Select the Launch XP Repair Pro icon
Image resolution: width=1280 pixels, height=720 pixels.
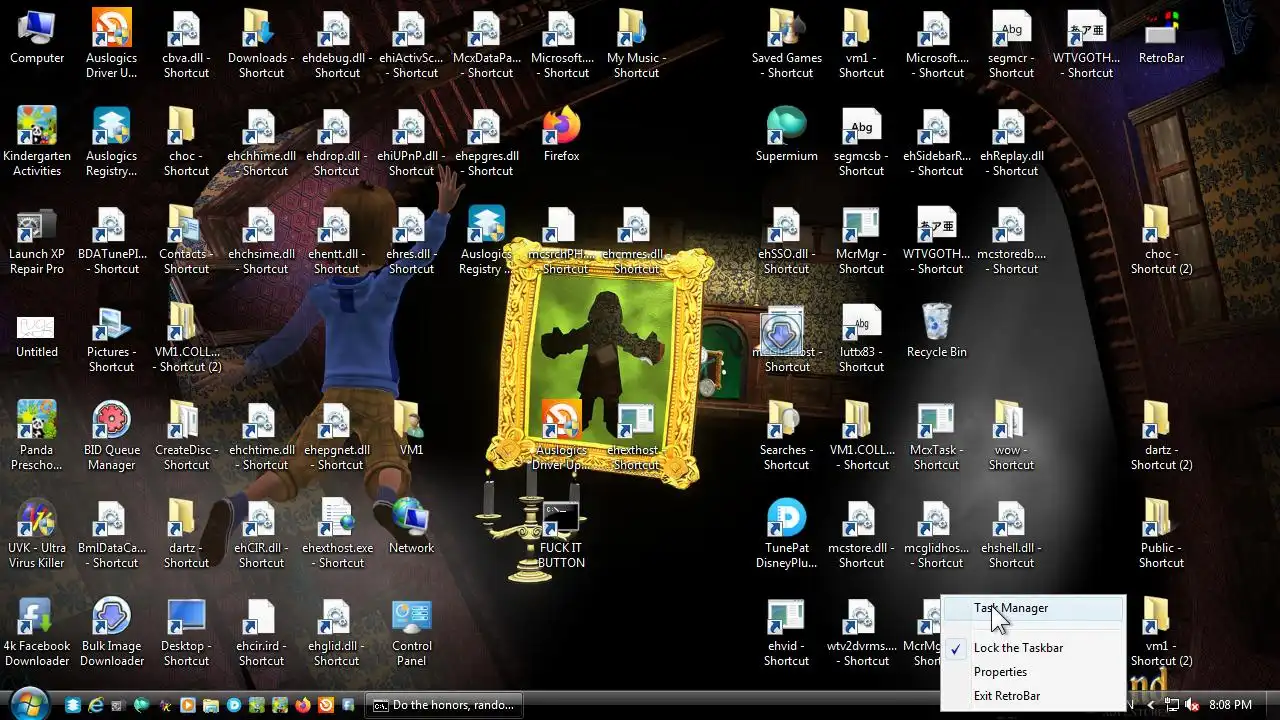37,241
